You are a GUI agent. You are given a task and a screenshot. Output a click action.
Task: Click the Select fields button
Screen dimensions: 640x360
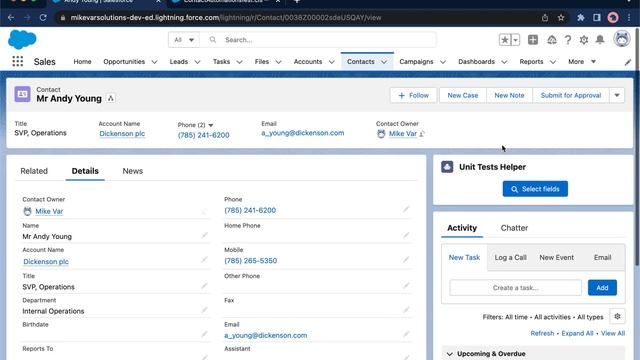(x=535, y=189)
